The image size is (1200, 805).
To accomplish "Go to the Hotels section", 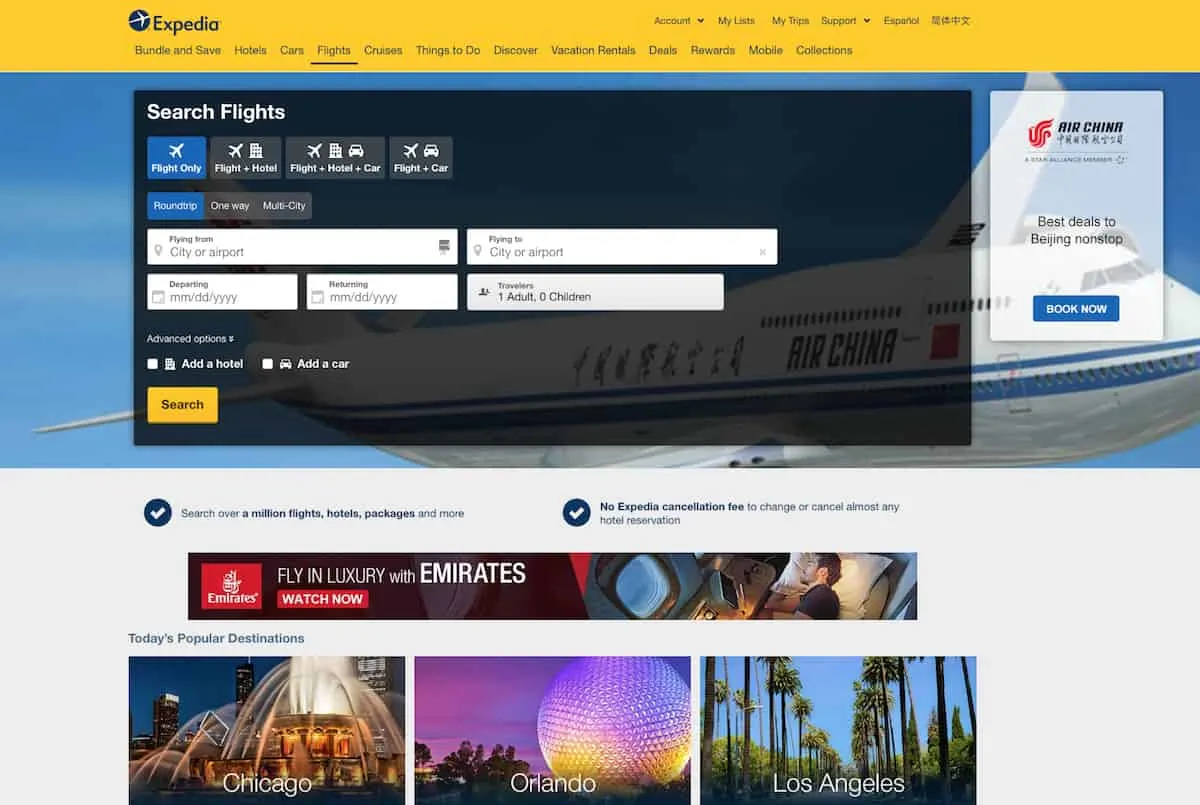I will tap(250, 50).
